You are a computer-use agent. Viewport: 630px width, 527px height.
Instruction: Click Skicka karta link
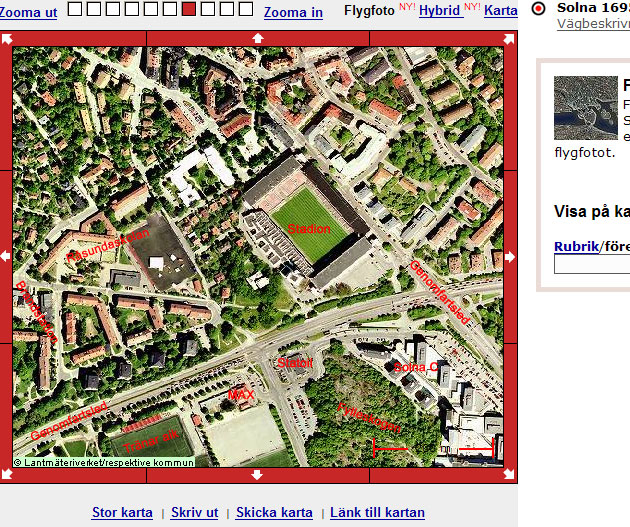(x=274, y=513)
